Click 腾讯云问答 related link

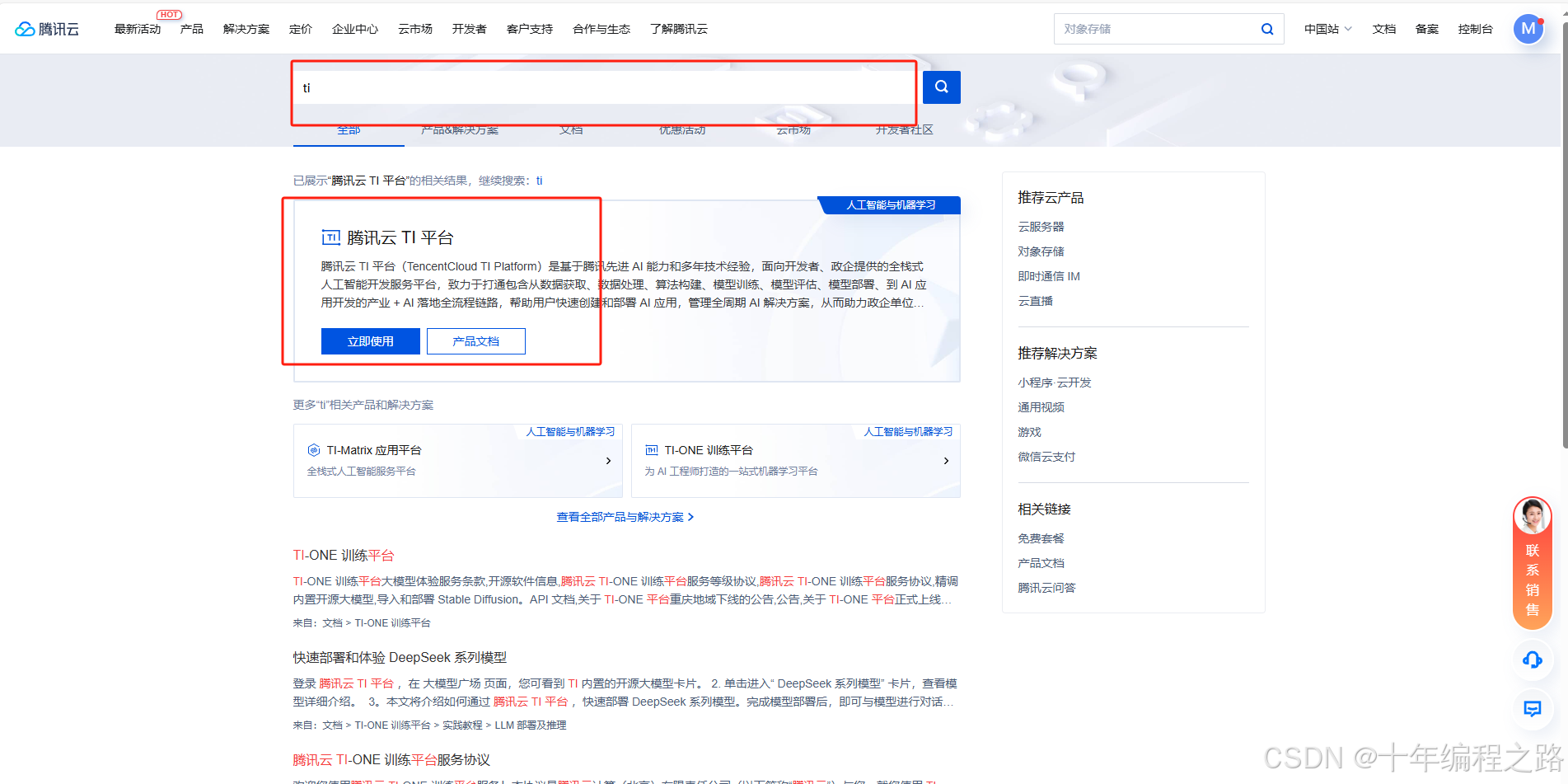click(1046, 588)
